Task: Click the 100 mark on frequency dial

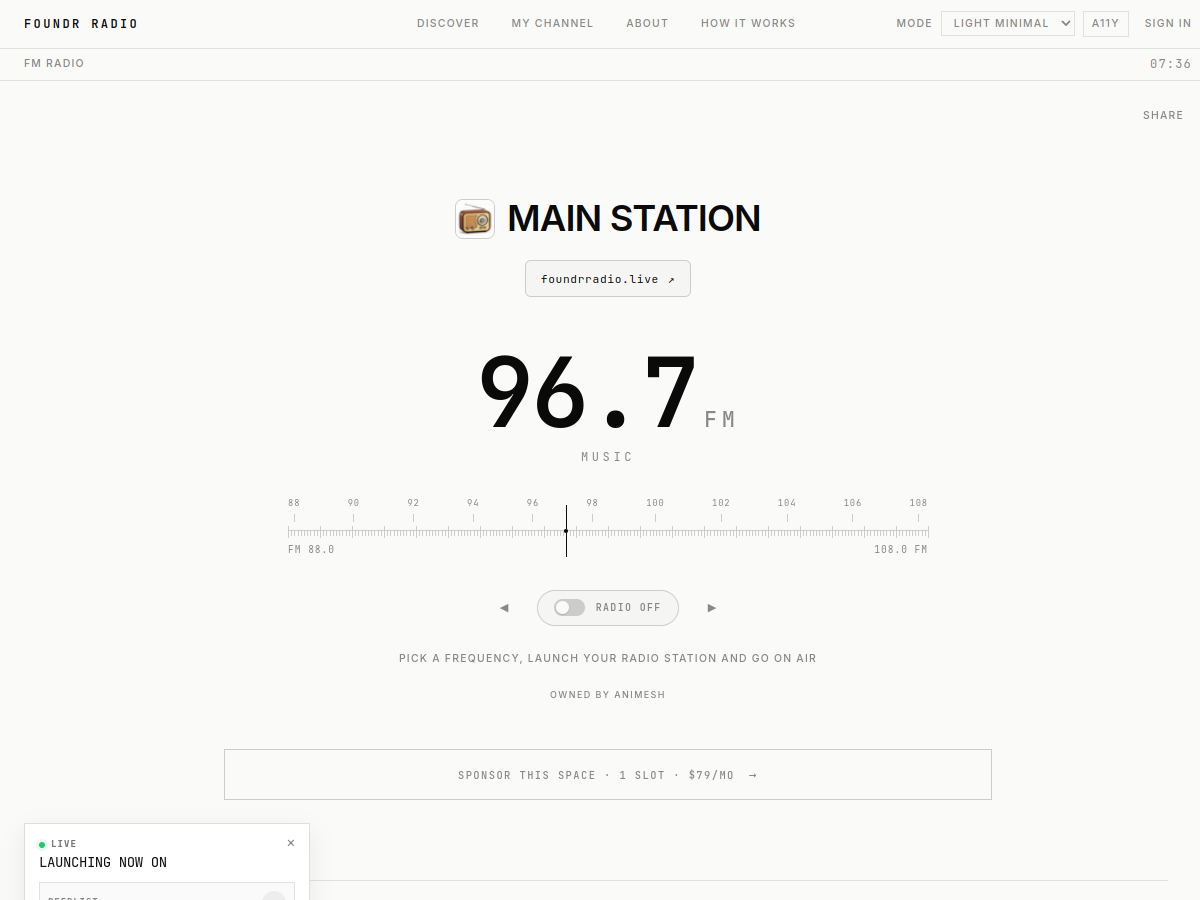Action: click(655, 503)
